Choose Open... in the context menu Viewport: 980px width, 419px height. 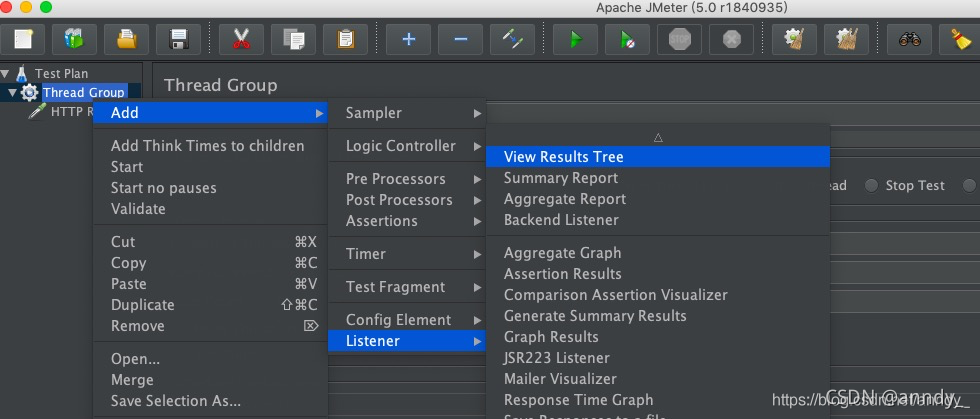tap(210, 359)
